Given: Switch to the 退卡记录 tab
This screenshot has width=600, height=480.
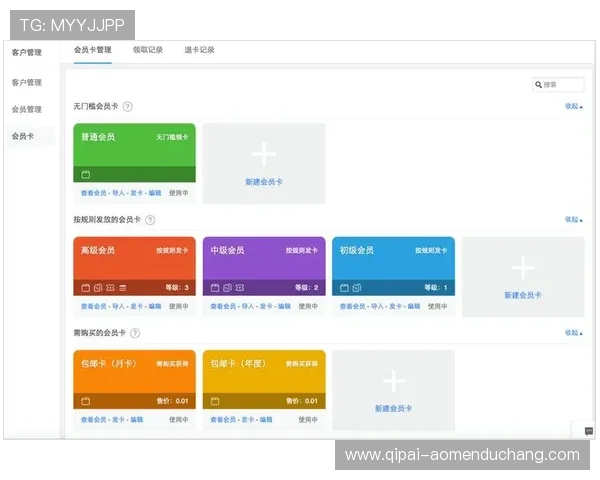Looking at the screenshot, I should (199, 50).
